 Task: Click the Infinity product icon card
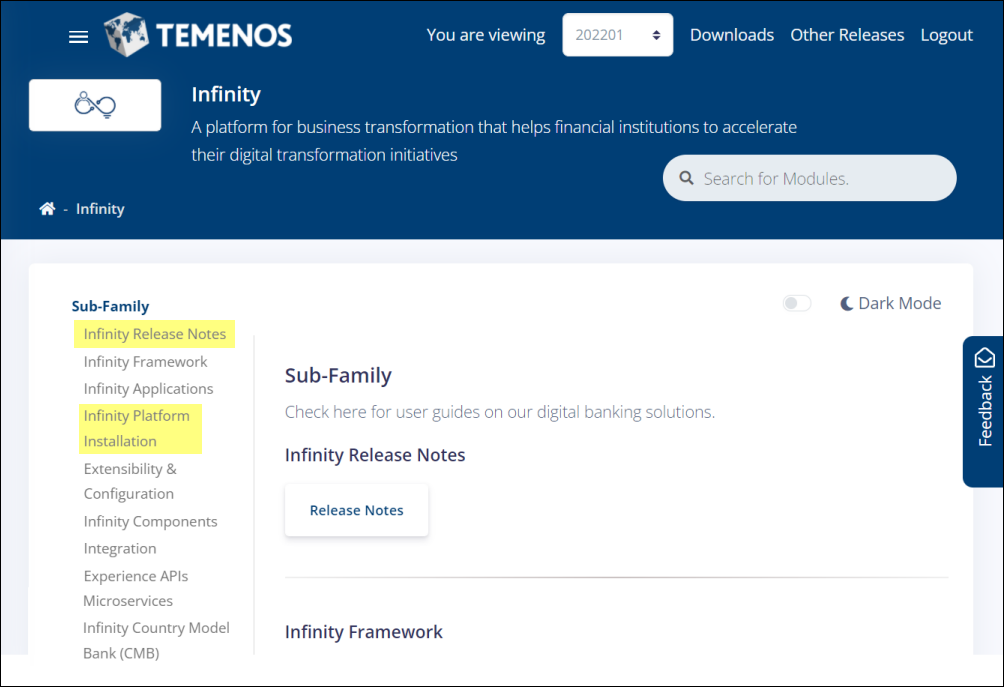pos(94,104)
